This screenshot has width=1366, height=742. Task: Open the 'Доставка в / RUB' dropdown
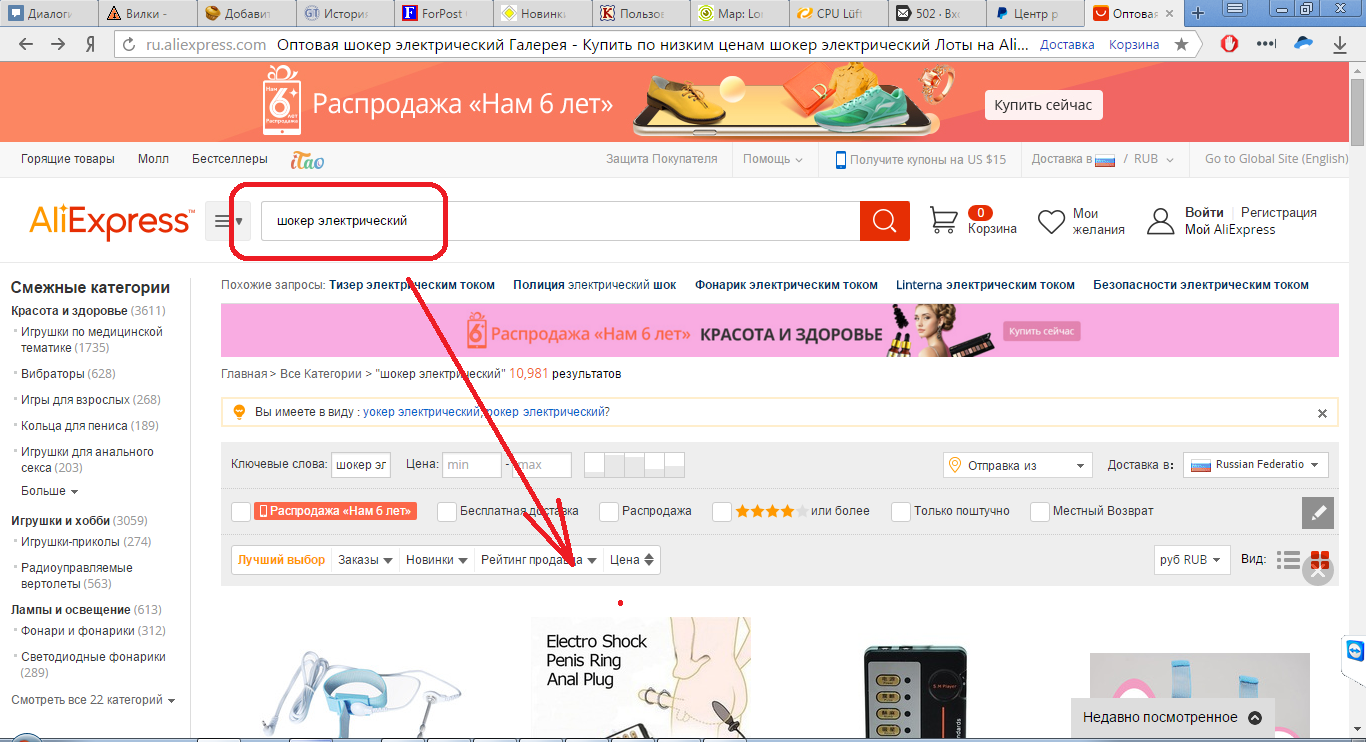[1103, 159]
